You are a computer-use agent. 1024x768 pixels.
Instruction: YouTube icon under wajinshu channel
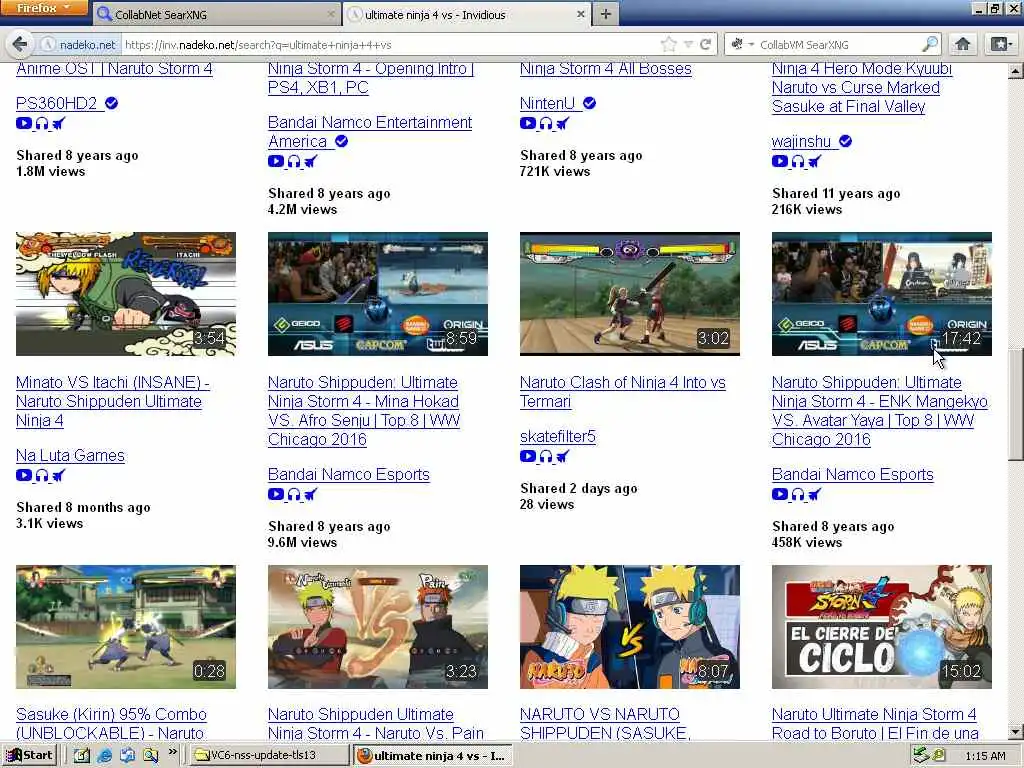pos(780,161)
